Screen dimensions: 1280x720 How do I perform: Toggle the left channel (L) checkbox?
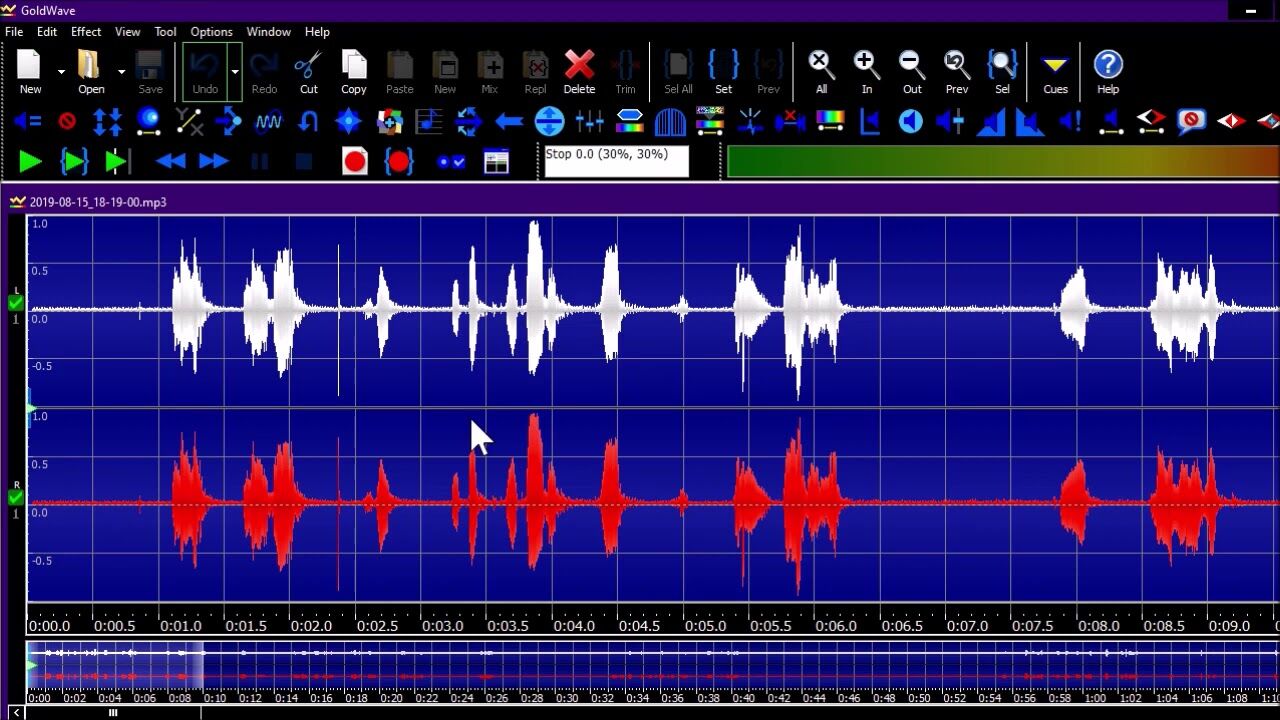click(15, 303)
